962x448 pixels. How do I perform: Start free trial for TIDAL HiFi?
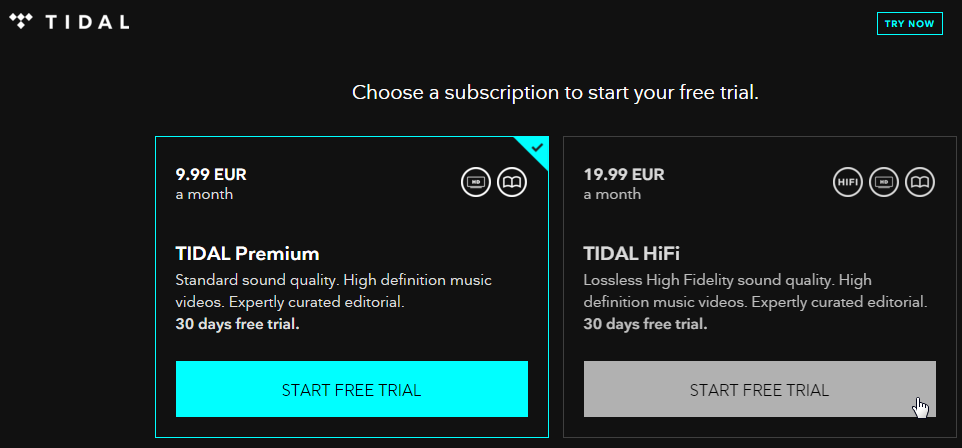point(760,389)
